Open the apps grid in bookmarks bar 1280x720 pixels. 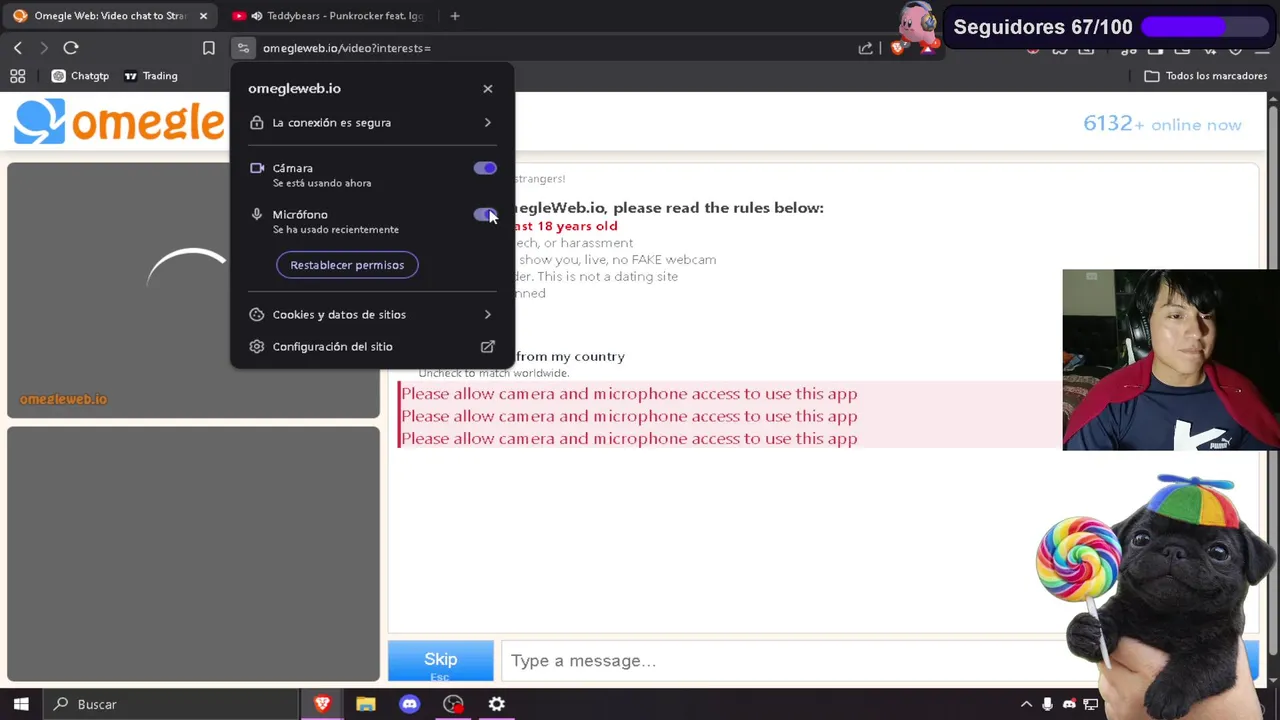[18, 76]
